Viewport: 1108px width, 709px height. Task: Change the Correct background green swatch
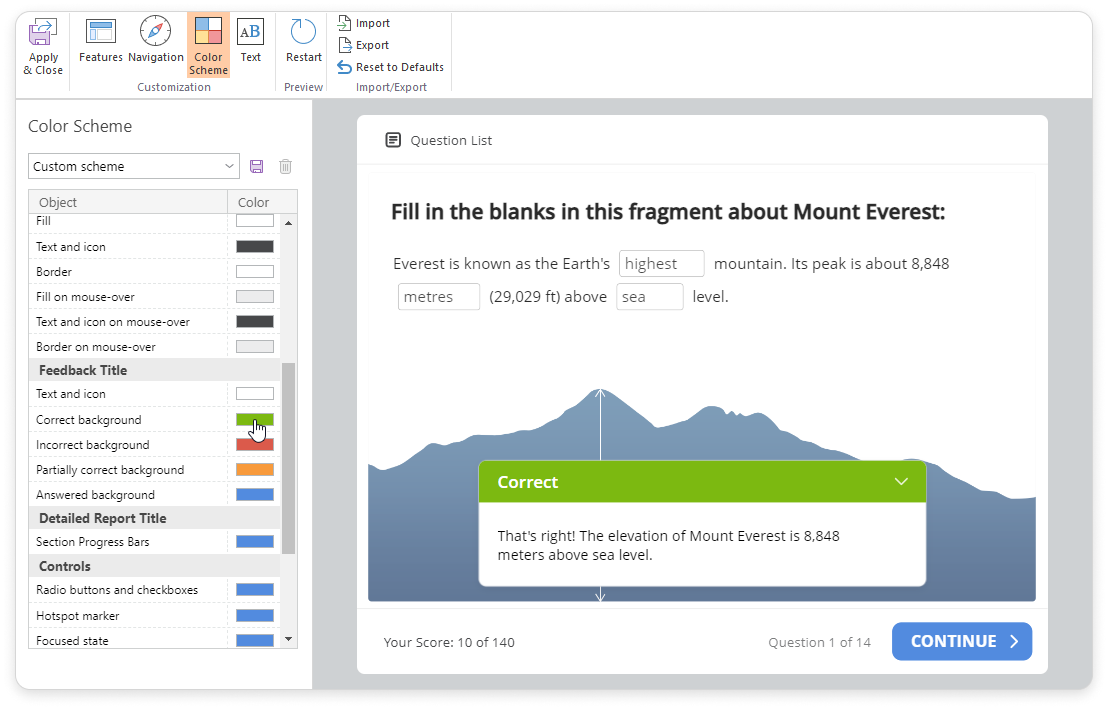(254, 420)
